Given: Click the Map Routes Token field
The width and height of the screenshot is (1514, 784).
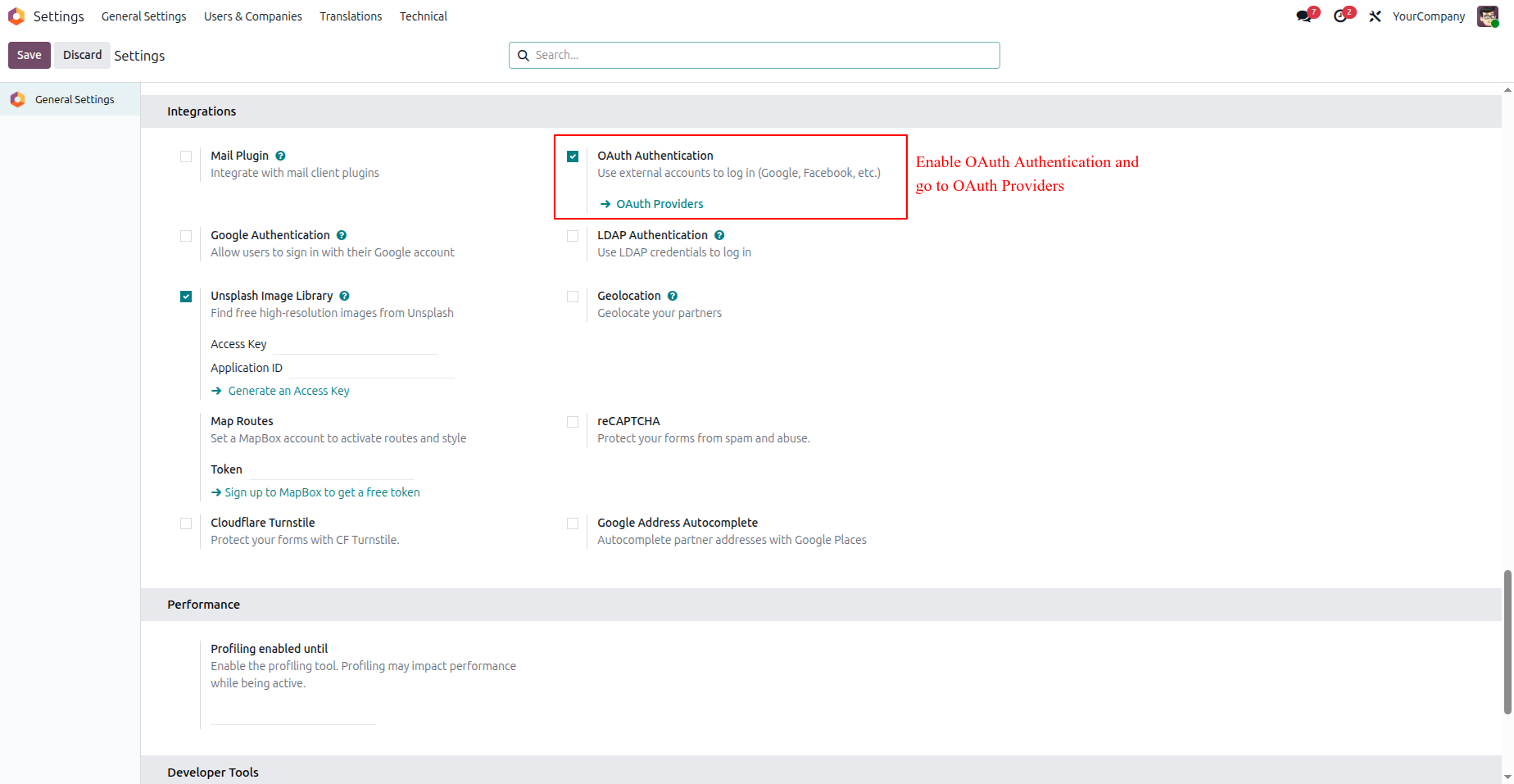Looking at the screenshot, I should (x=331, y=469).
